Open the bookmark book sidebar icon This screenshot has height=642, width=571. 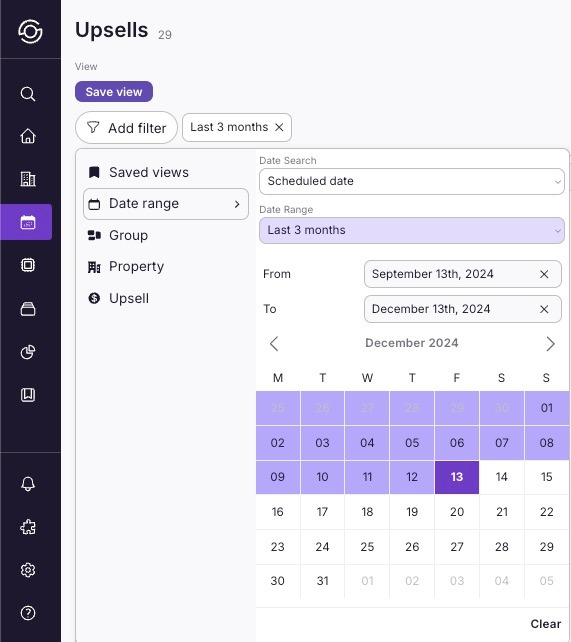pyautogui.click(x=28, y=394)
